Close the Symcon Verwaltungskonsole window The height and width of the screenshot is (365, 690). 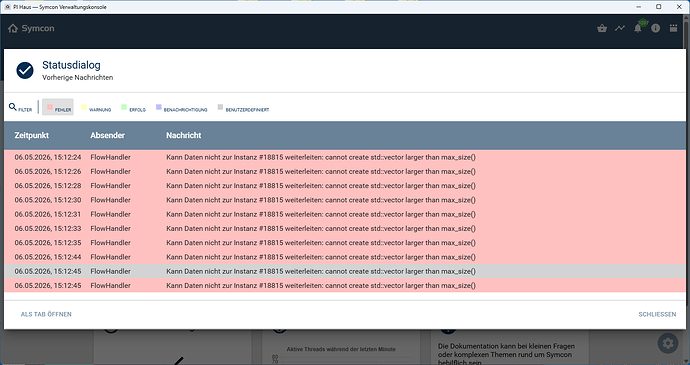679,7
